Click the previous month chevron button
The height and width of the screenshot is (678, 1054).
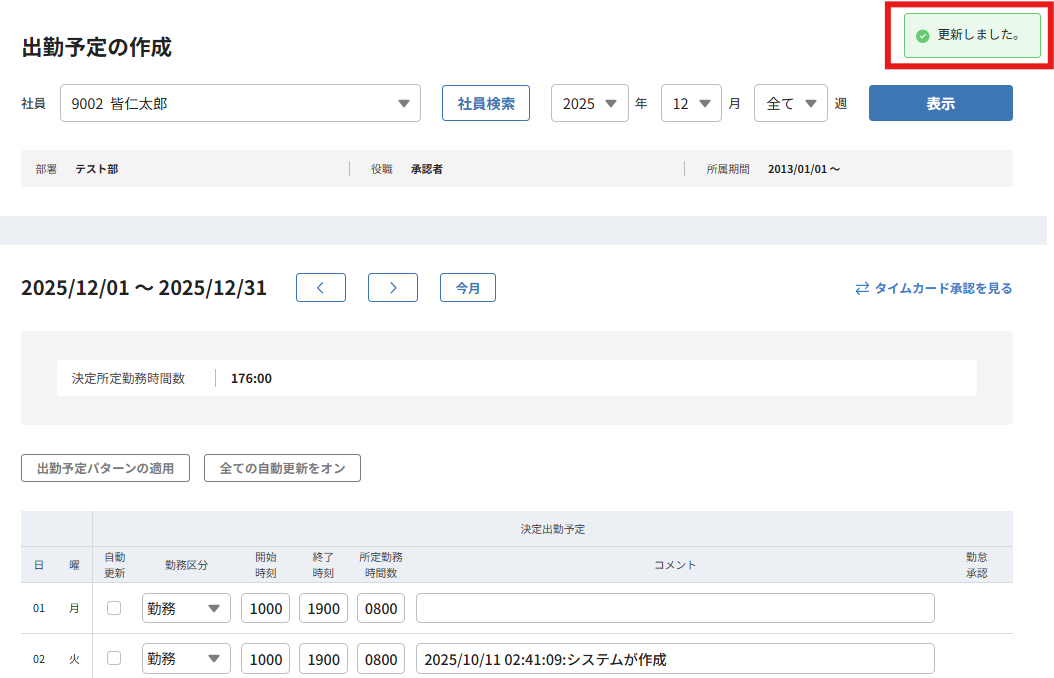tap(320, 288)
